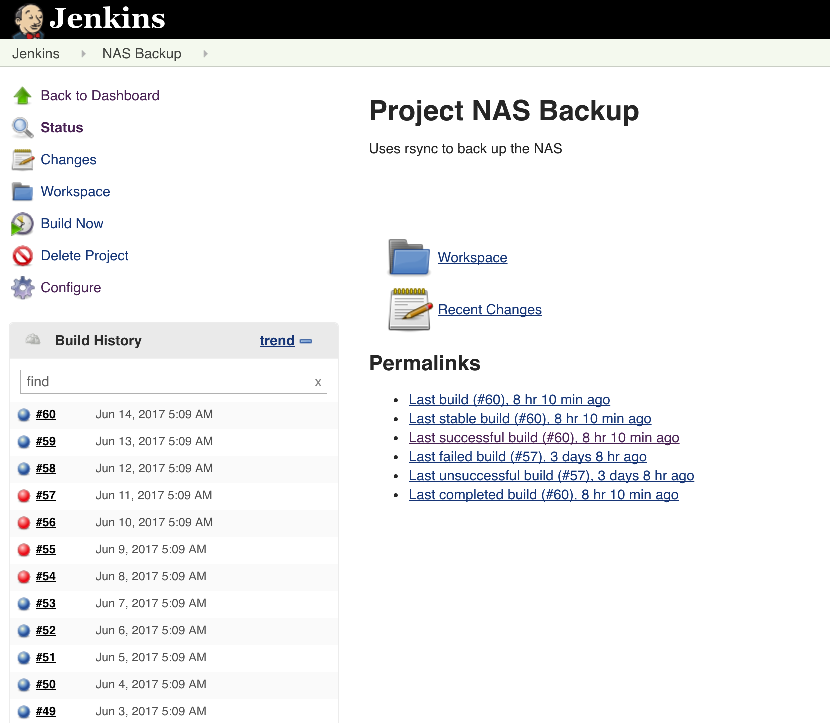
Task: Click the Configure gear icon
Action: coord(23,288)
